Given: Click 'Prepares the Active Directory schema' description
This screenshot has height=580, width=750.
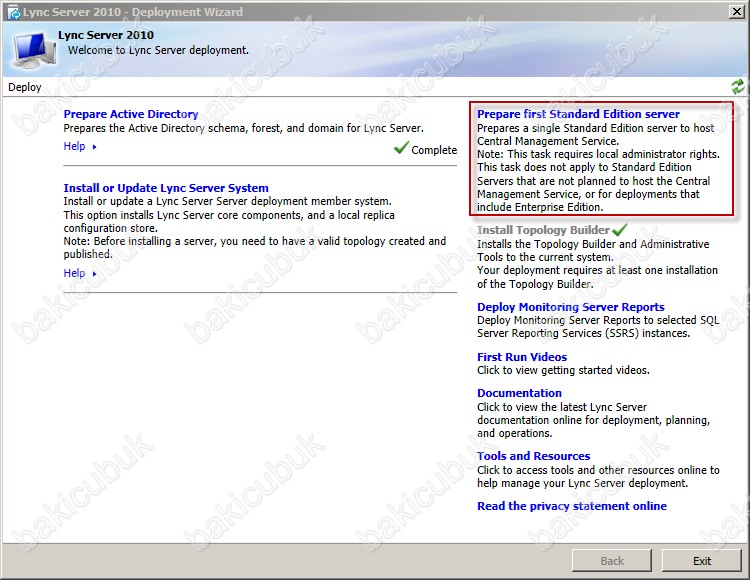Looking at the screenshot, I should coord(243,128).
